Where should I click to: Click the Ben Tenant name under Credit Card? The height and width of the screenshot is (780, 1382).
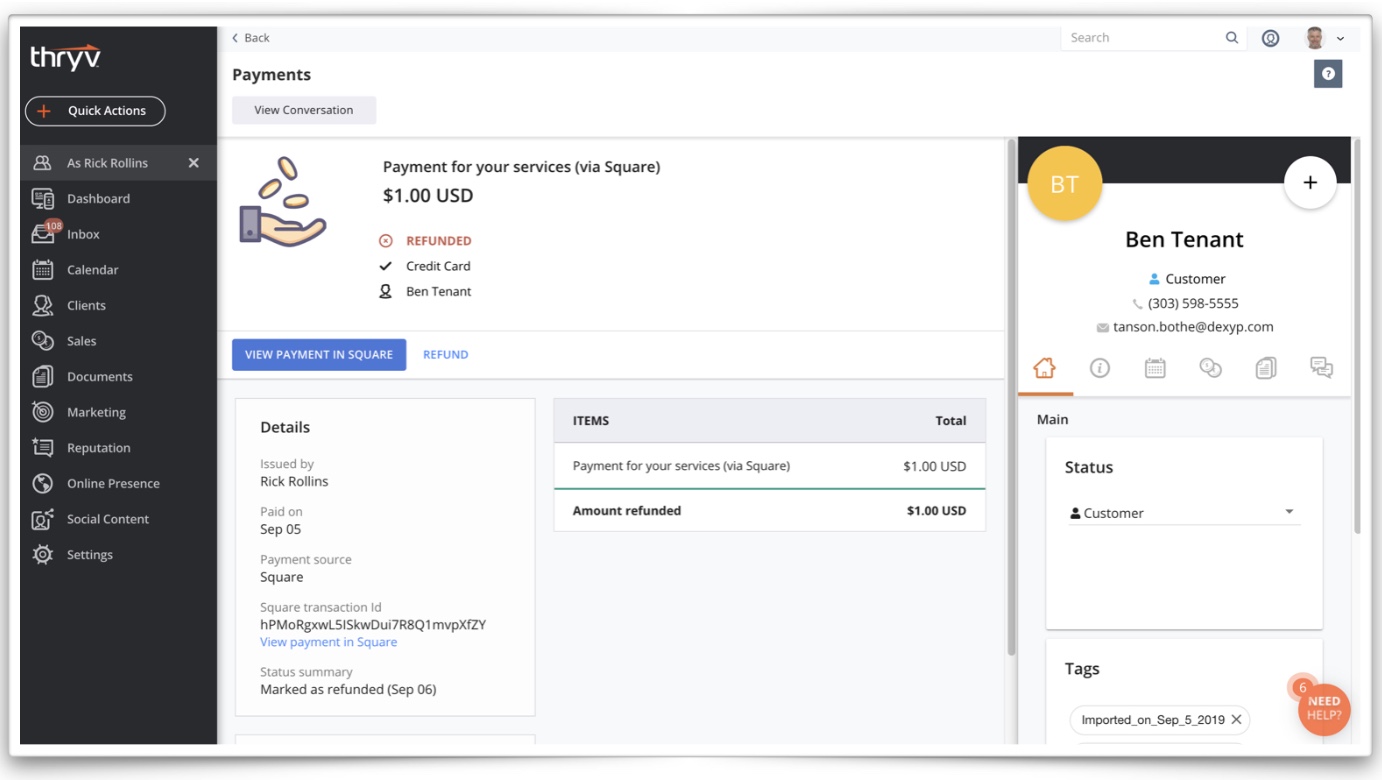(438, 292)
